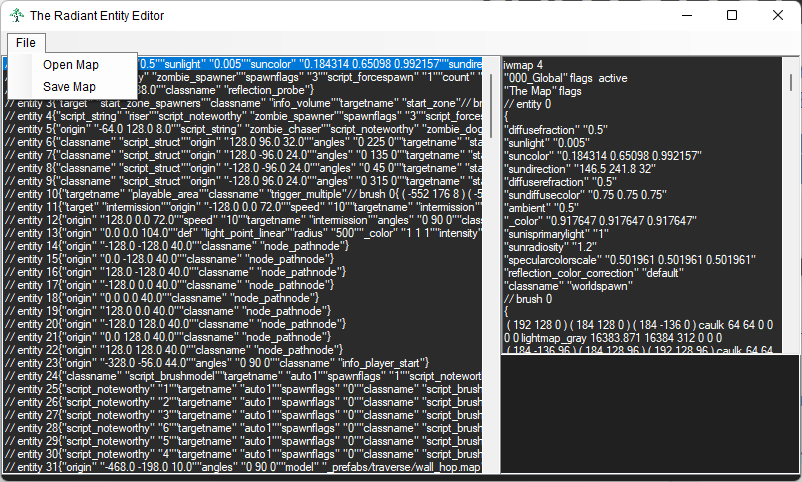Viewport: 802px width, 482px height.
Task: Click the reflection_color_correction default line
Action: point(594,273)
